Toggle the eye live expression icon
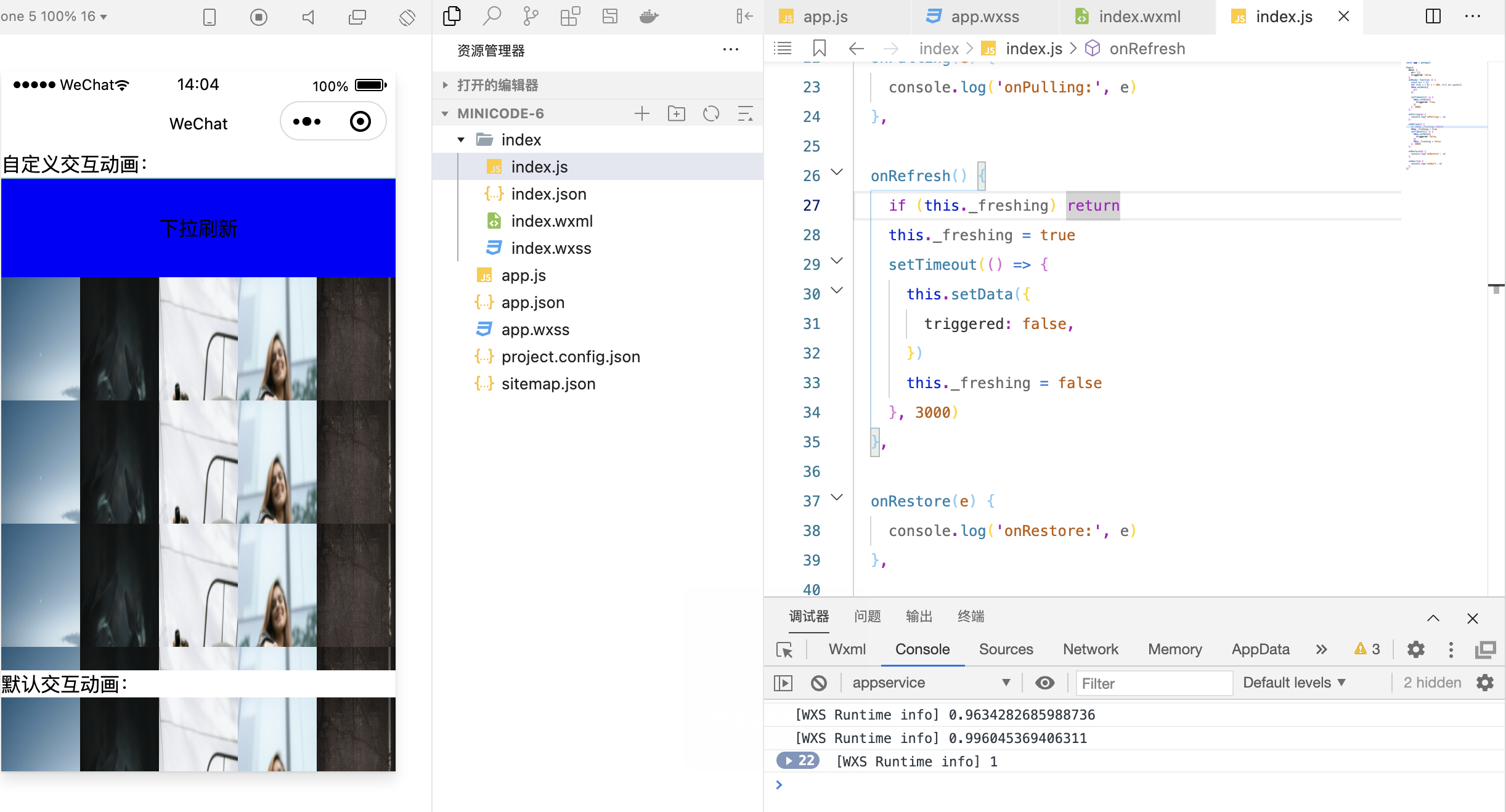 [1044, 683]
